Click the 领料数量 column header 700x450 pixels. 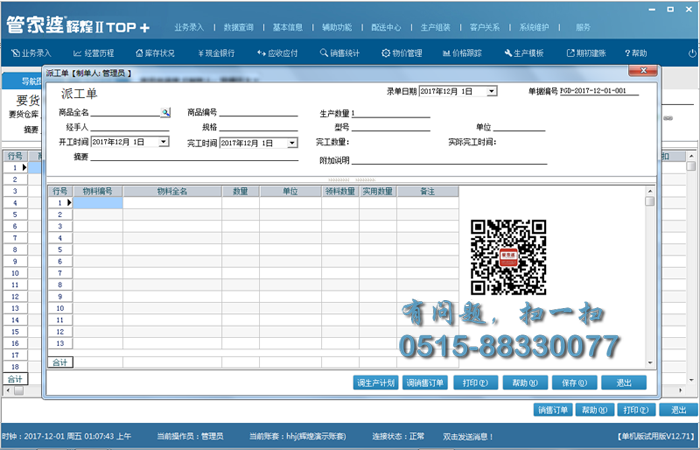[340, 191]
